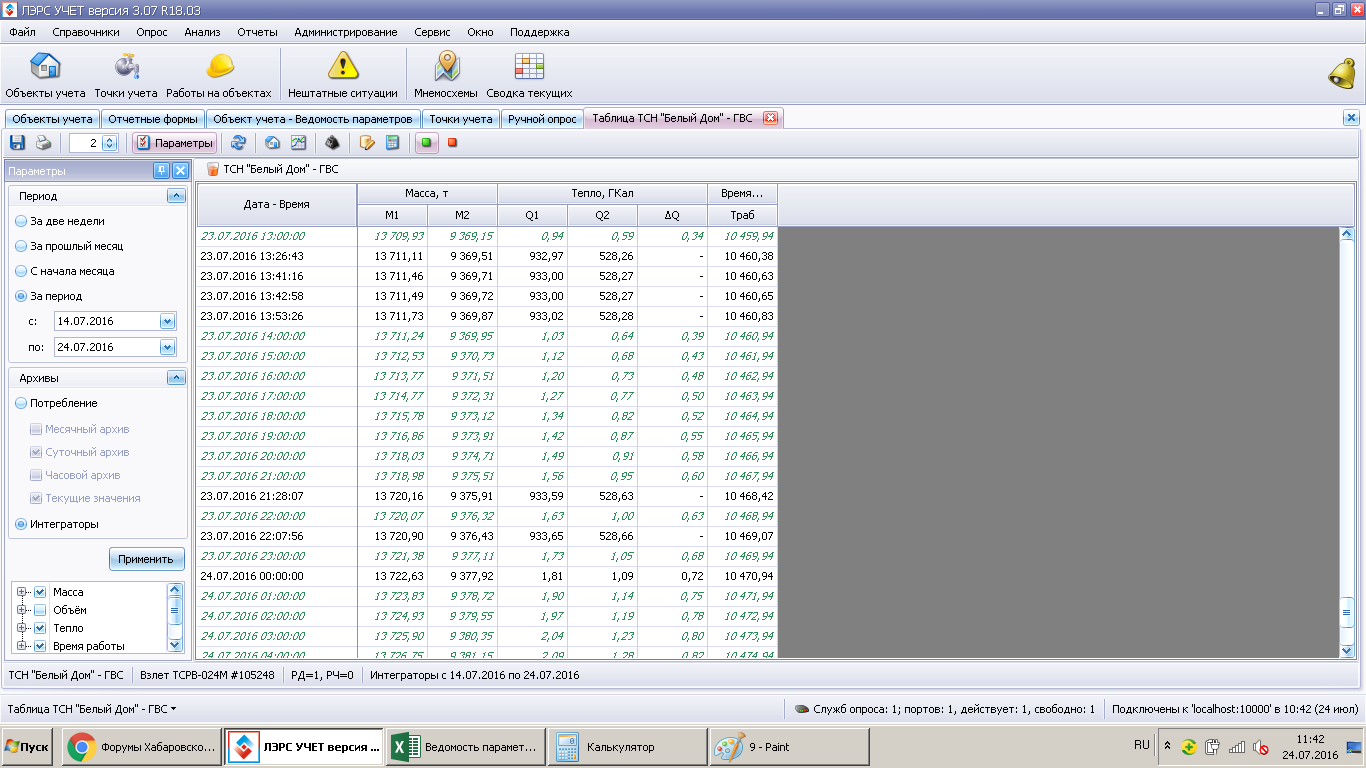Click the parameter tree scrollbar thumb
1366x768 pixels.
click(x=175, y=610)
